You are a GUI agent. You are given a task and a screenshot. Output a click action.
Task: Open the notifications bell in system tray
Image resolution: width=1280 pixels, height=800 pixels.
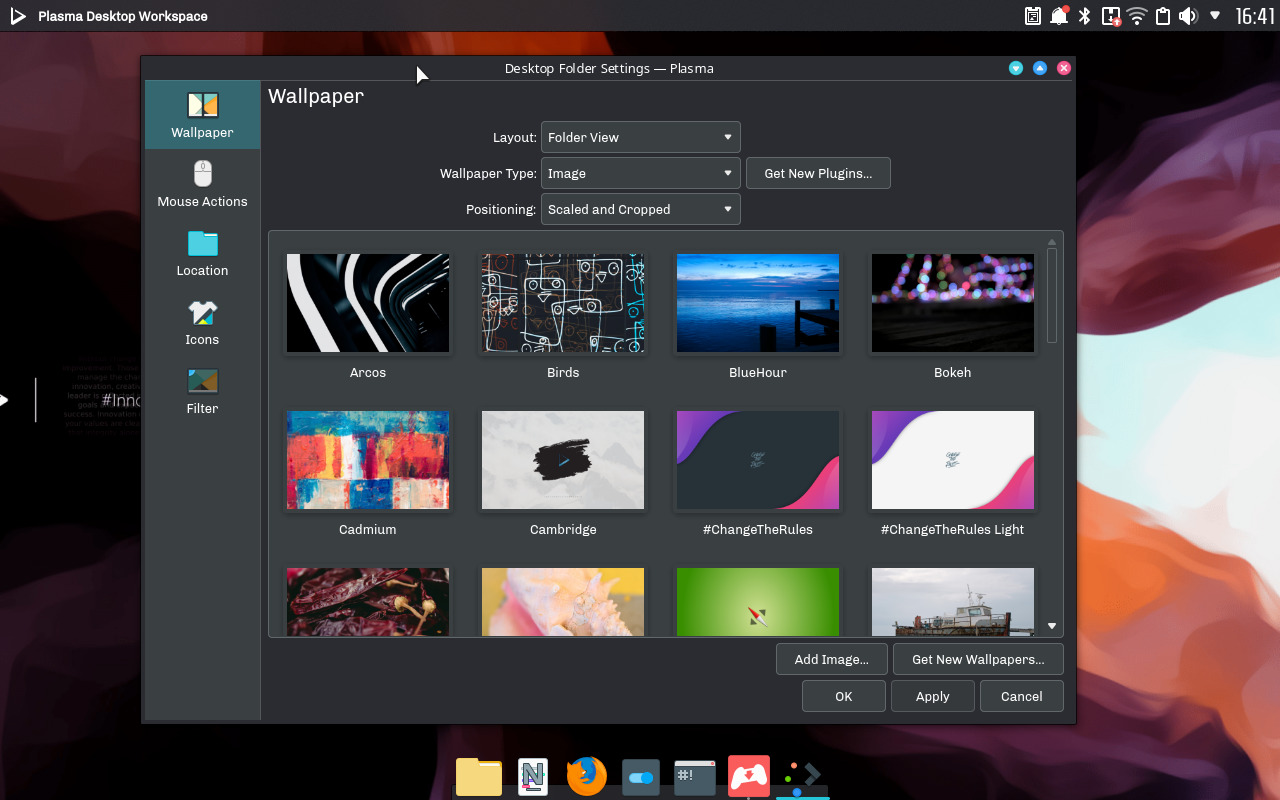[1058, 16]
